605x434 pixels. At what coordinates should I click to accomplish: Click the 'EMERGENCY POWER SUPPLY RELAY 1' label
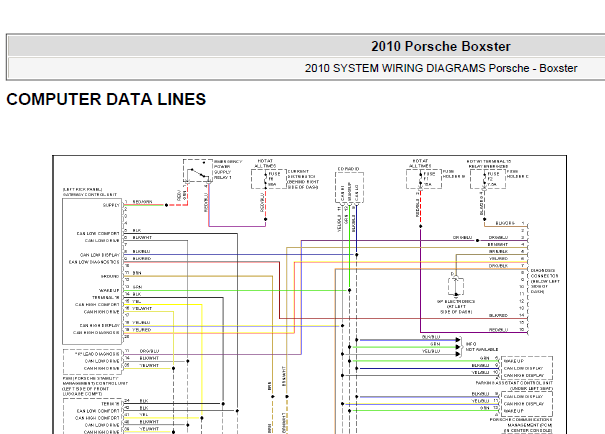tap(227, 169)
